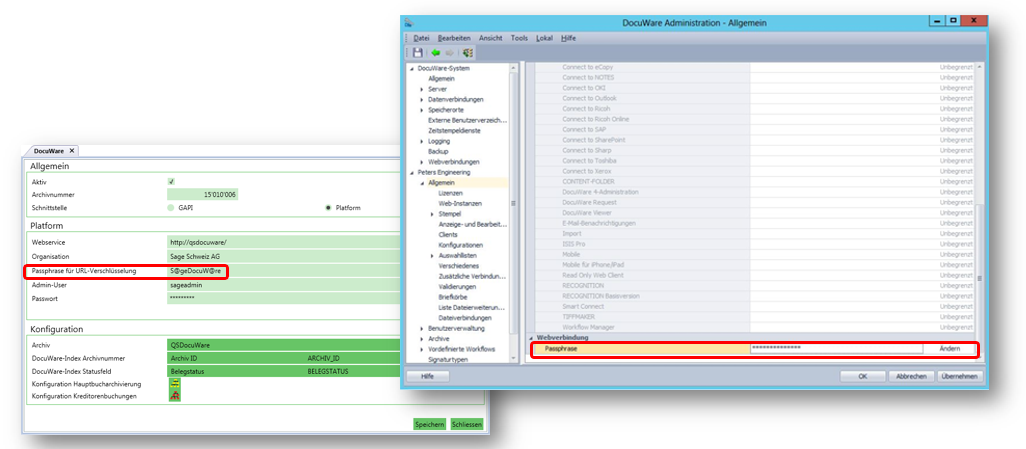Click the Workflow Manager license row
Viewport: 1026px width, 449px height.
click(x=755, y=327)
